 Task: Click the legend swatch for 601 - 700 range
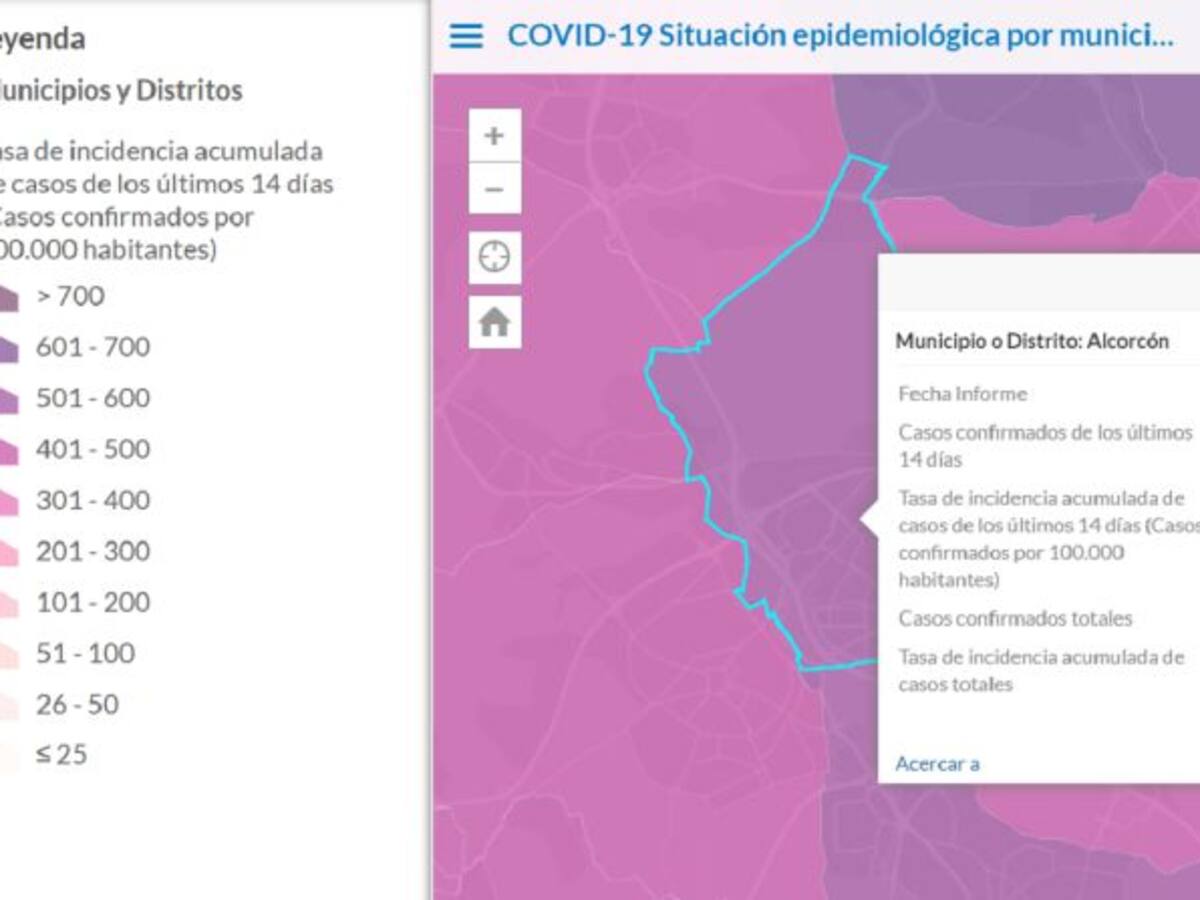(x=8, y=346)
